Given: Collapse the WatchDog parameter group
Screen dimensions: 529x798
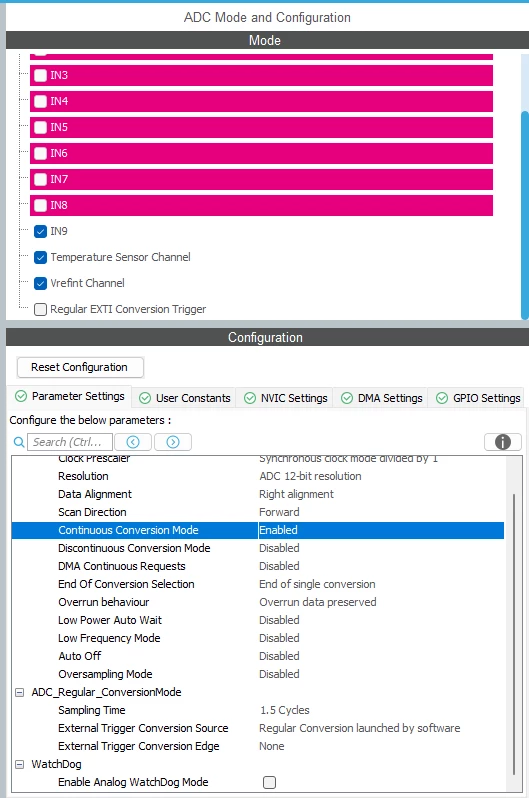Looking at the screenshot, I should [x=19, y=764].
